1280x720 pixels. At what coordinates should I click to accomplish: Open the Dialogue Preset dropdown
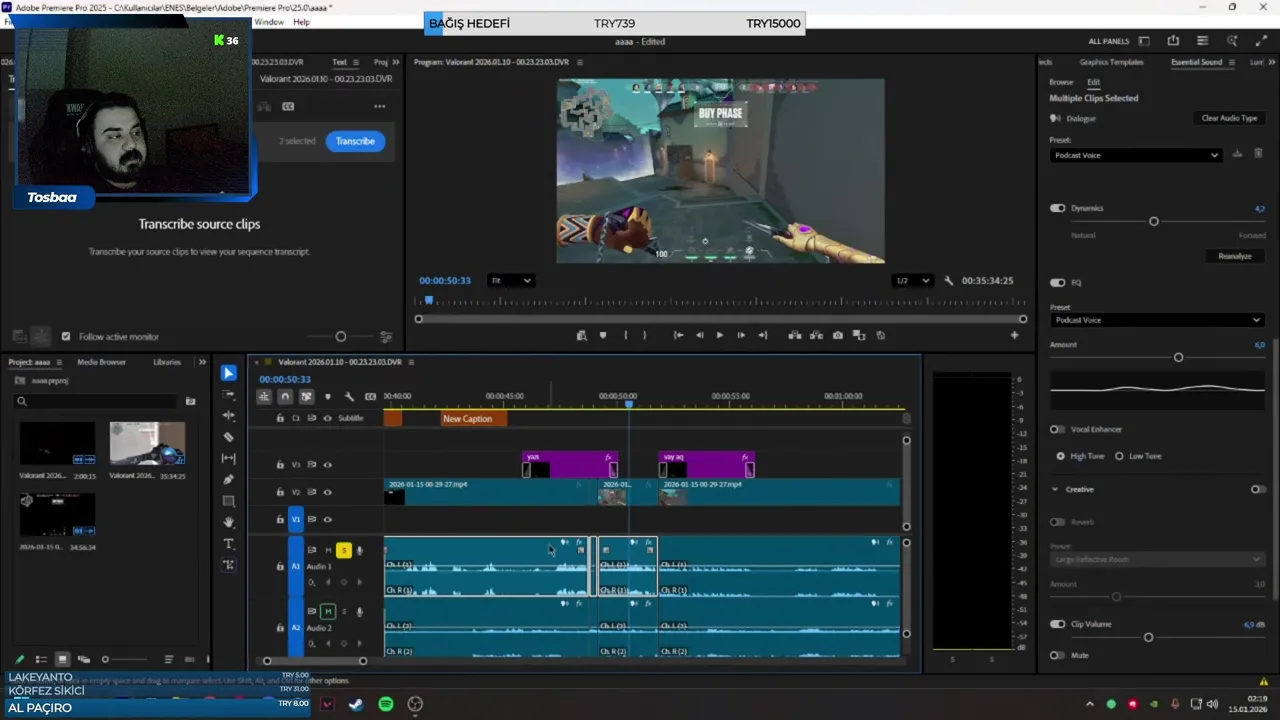click(1136, 155)
